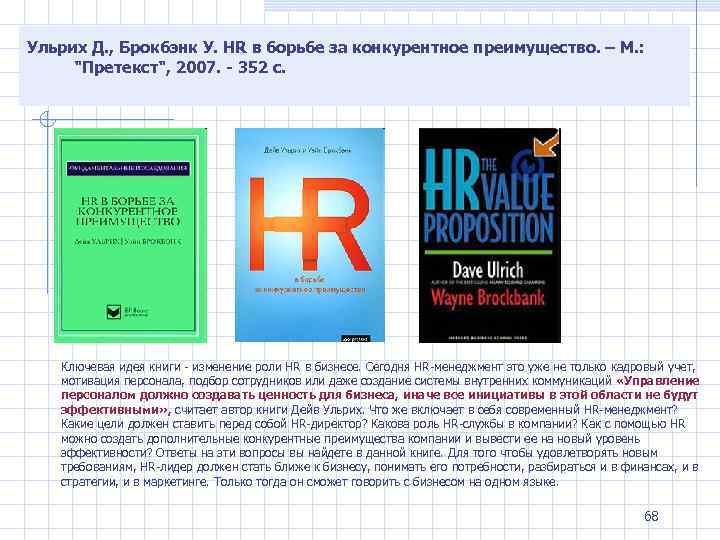Click the last line "стратегии, и в маркетинге"
Image resolution: width=720 pixels, height=540 pixels.
(135, 482)
